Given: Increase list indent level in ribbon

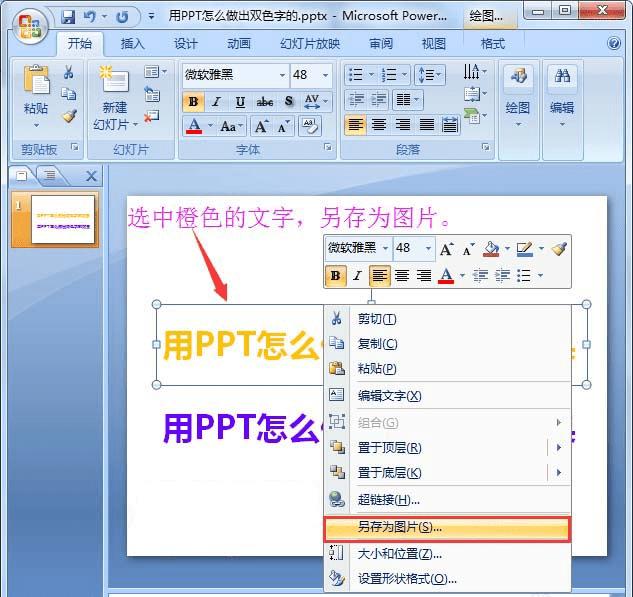Looking at the screenshot, I should pos(379,99).
